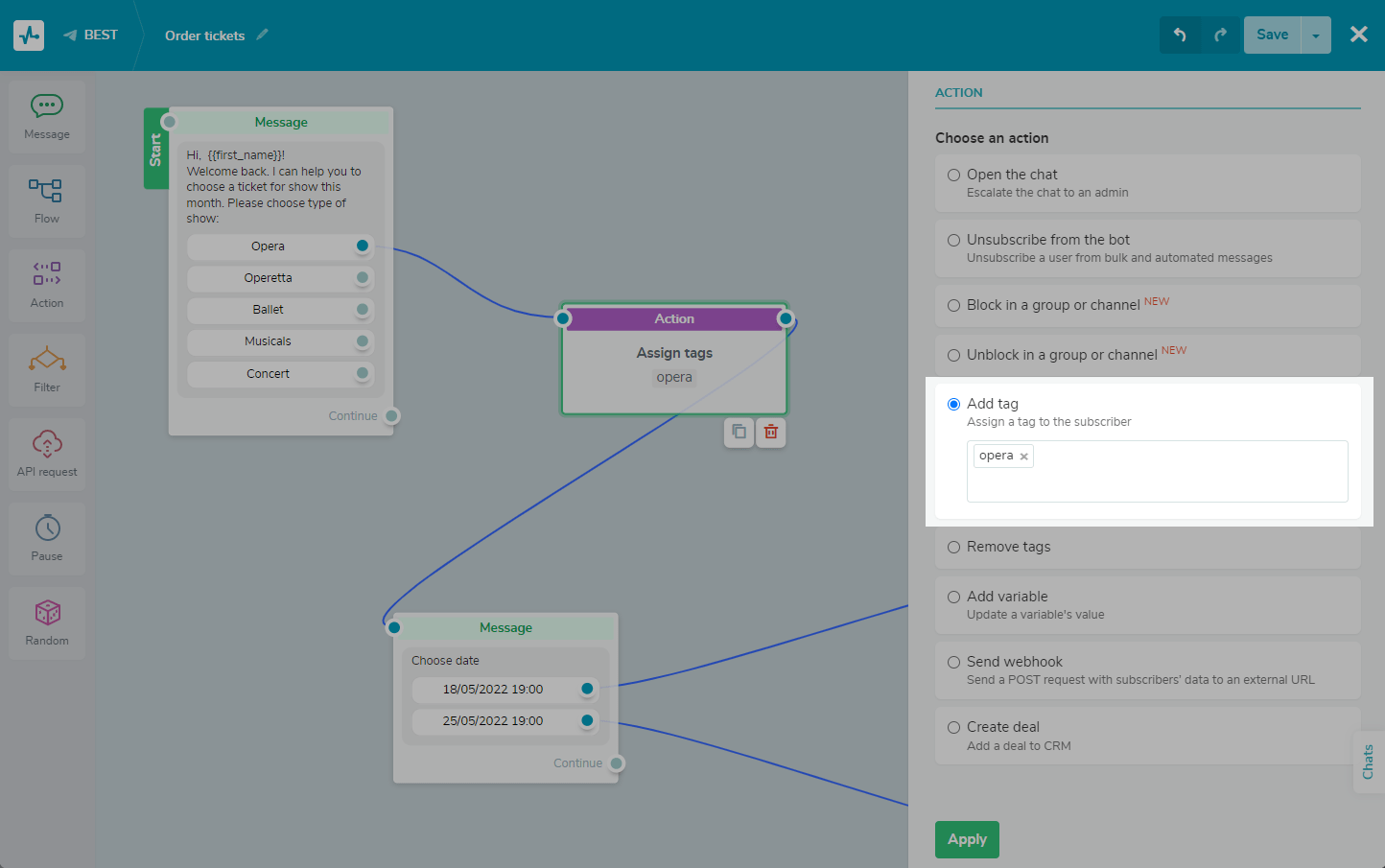This screenshot has height=868, width=1385.
Task: Select the Pause timer element
Action: [47, 538]
